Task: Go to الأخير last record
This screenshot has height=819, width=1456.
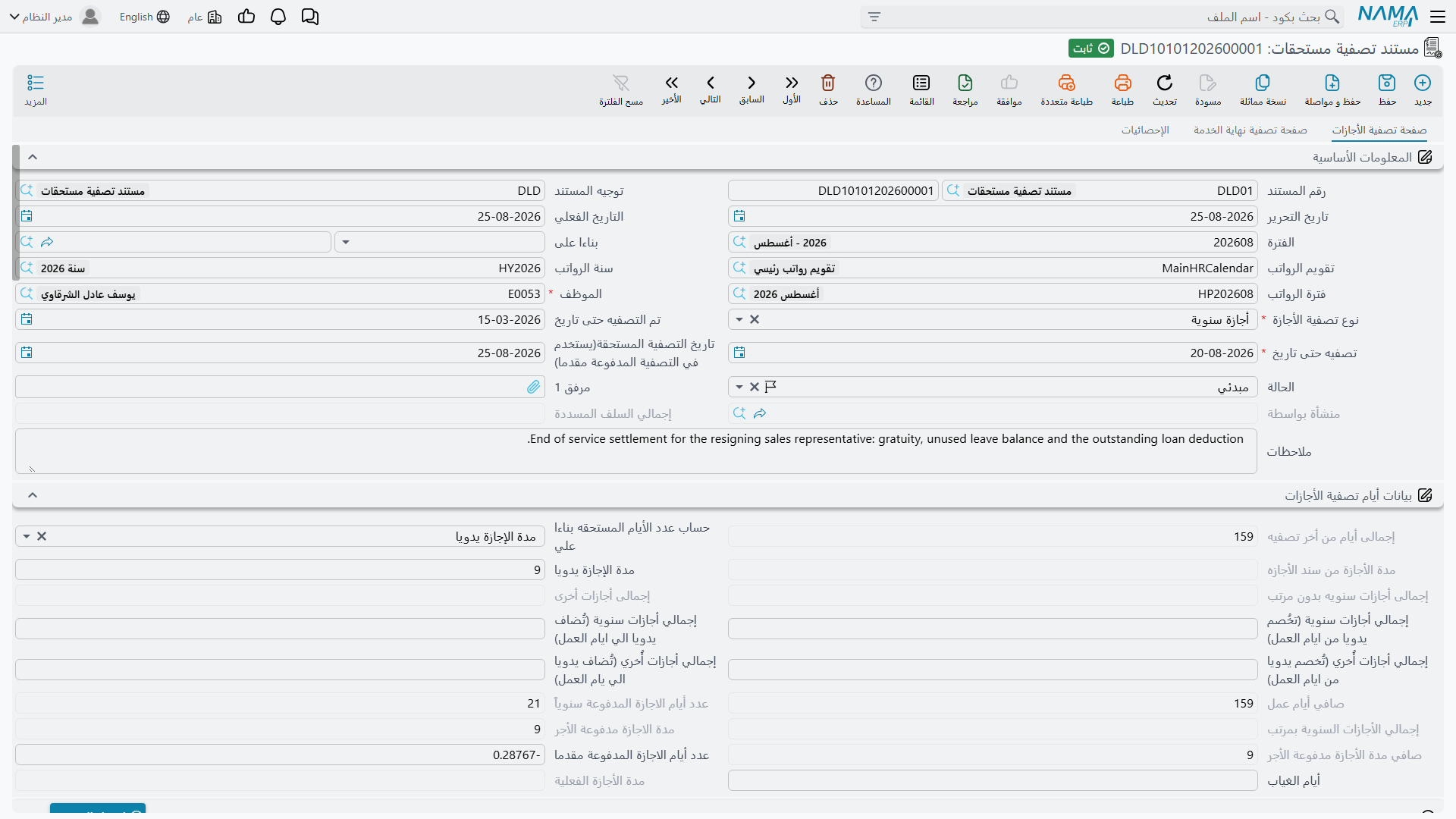Action: (x=671, y=83)
